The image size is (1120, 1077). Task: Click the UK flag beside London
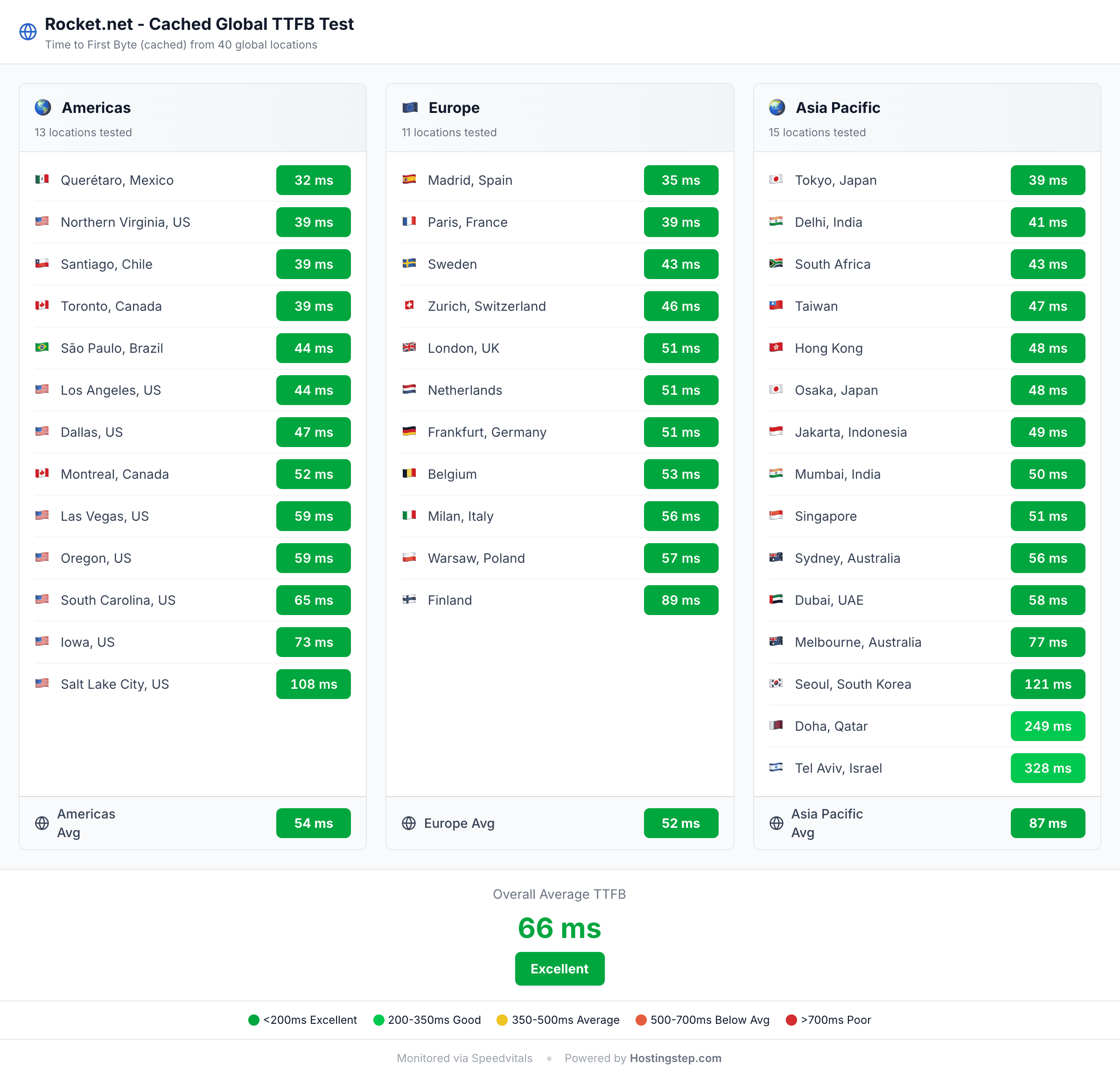tap(409, 347)
